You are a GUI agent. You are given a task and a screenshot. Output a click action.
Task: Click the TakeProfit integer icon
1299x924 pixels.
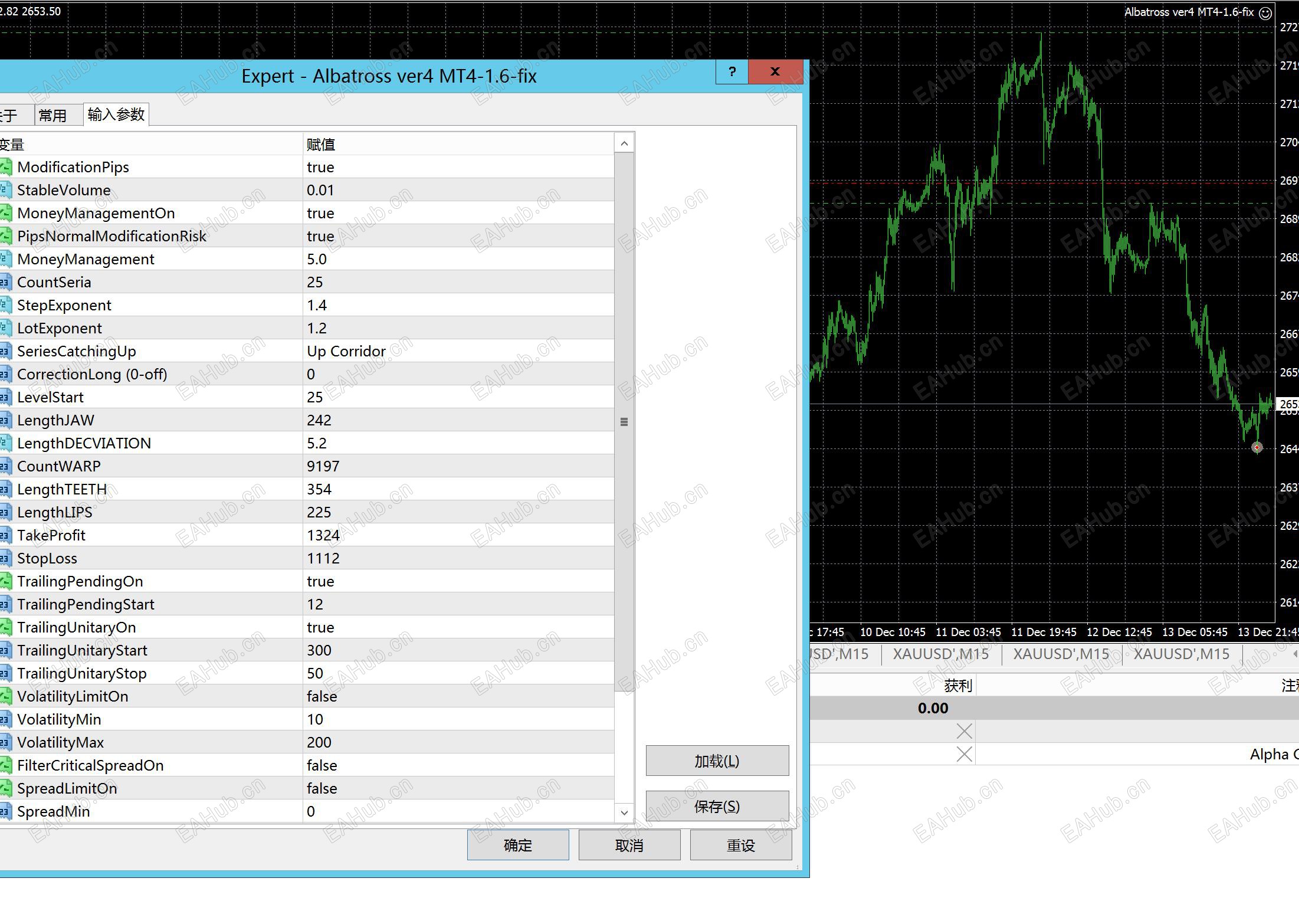[x=5, y=535]
